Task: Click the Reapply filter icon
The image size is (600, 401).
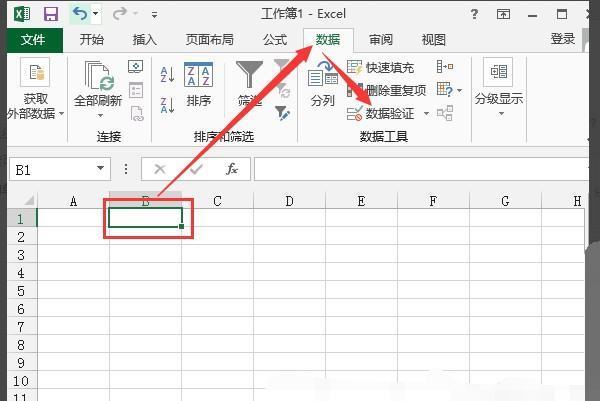Action: pos(284,91)
